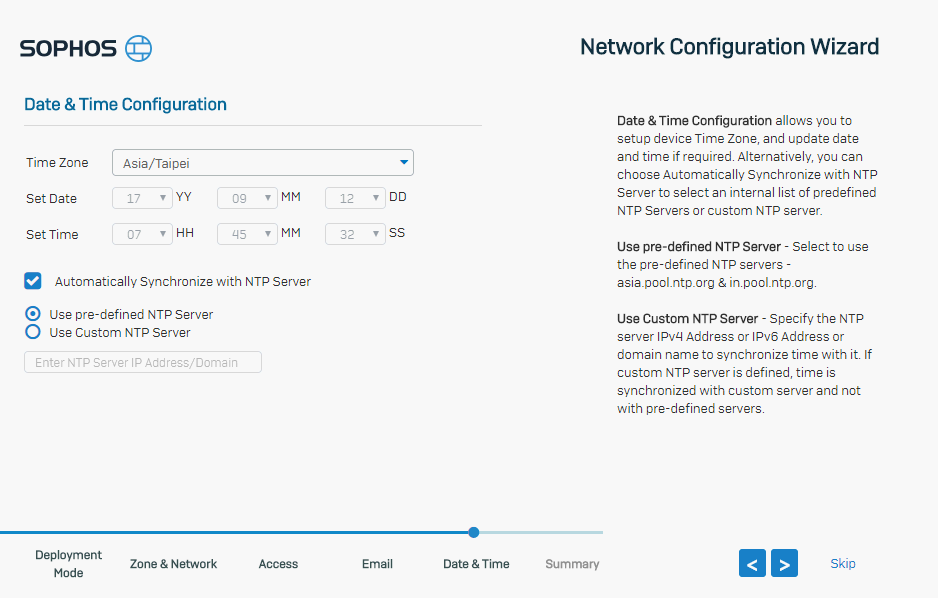Expand the year YY dropdown
This screenshot has height=598, width=938.
142,198
